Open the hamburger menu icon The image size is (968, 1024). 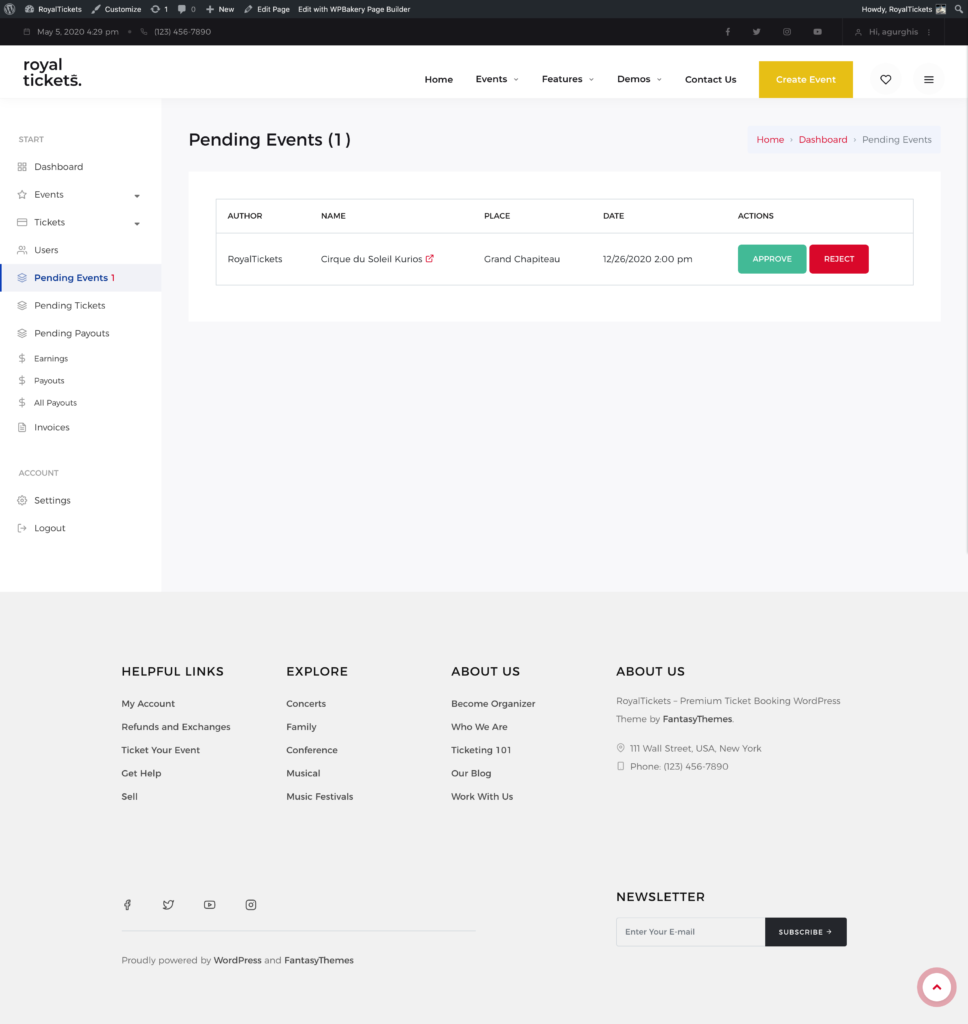coord(929,80)
